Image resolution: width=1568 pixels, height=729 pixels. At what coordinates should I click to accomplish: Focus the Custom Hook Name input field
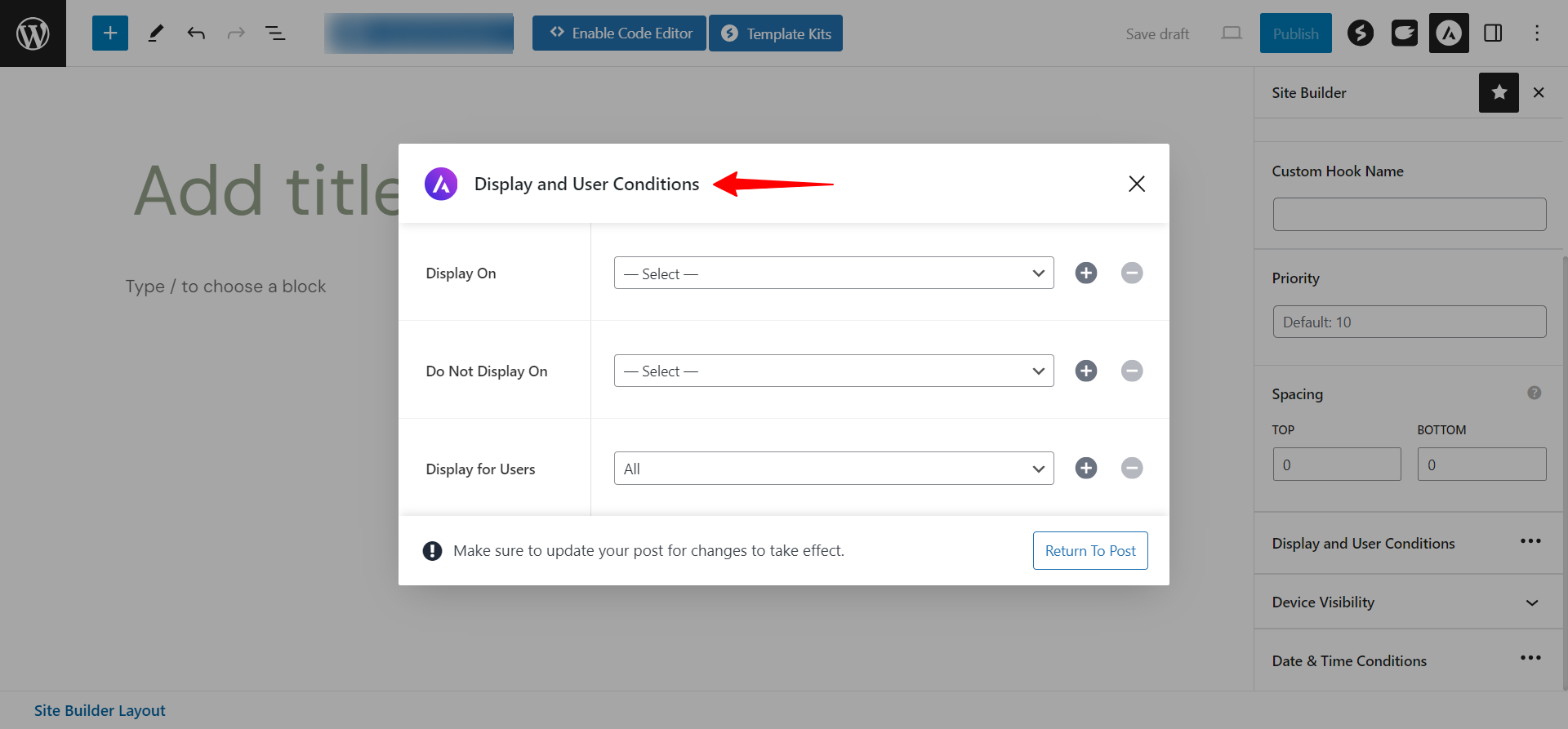pos(1409,214)
